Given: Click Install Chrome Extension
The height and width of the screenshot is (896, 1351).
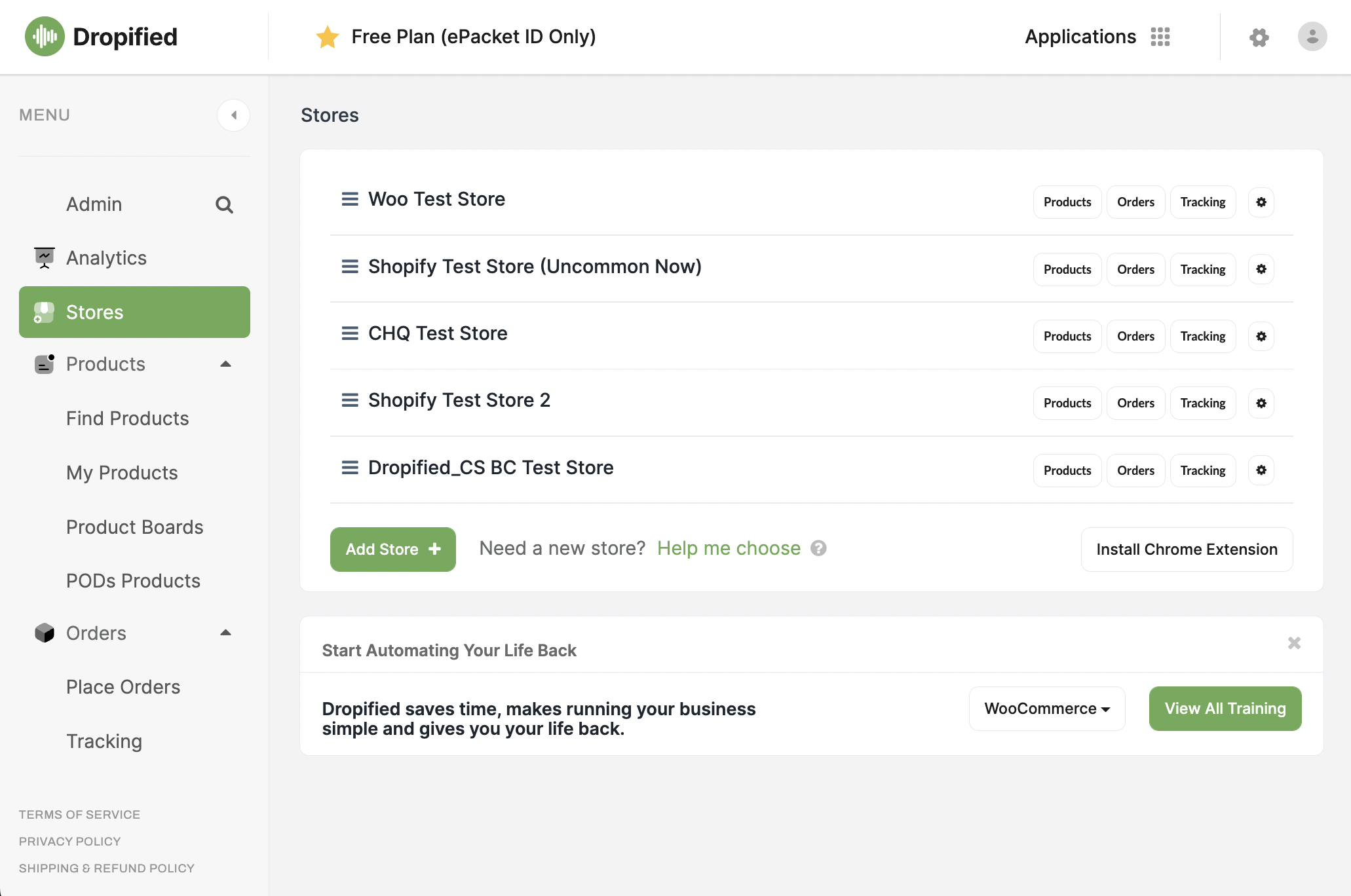Looking at the screenshot, I should (1187, 550).
